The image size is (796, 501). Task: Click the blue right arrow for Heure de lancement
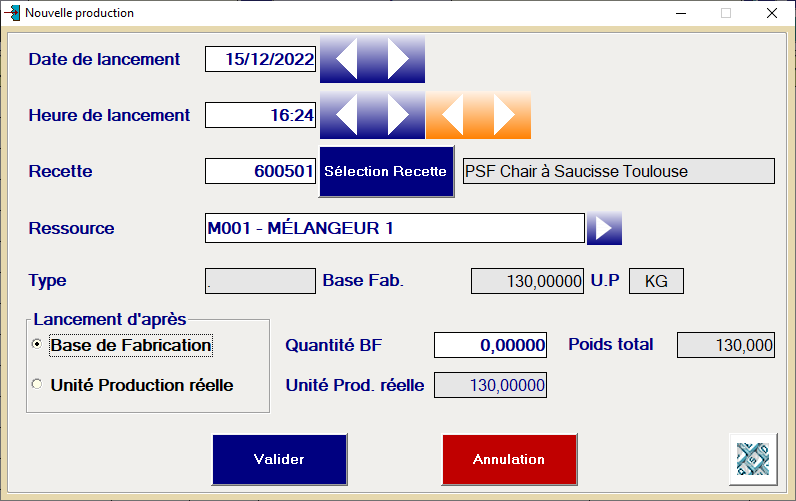[x=398, y=116]
